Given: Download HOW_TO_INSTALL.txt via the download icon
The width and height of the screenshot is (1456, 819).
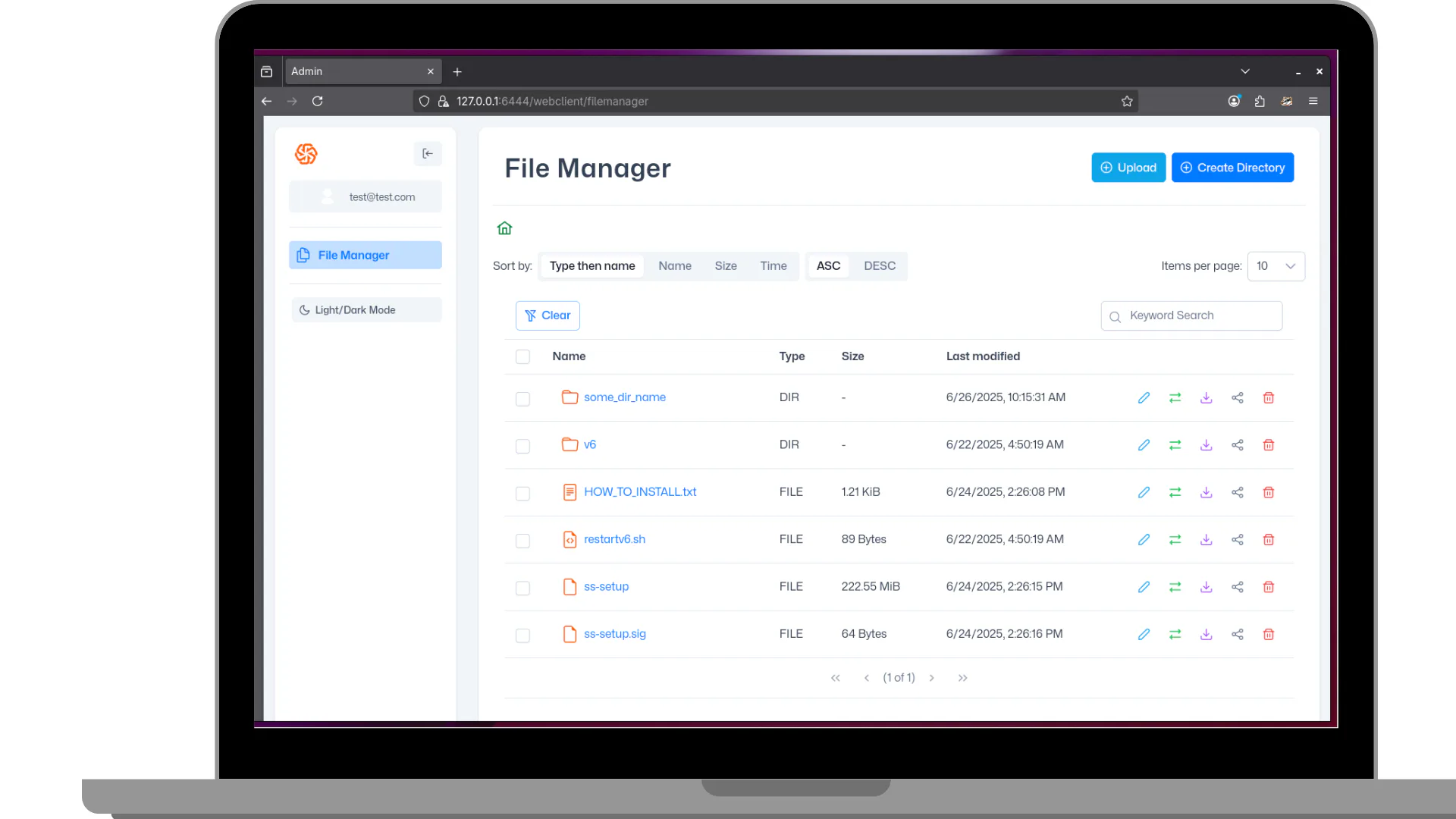Looking at the screenshot, I should click(x=1206, y=493).
